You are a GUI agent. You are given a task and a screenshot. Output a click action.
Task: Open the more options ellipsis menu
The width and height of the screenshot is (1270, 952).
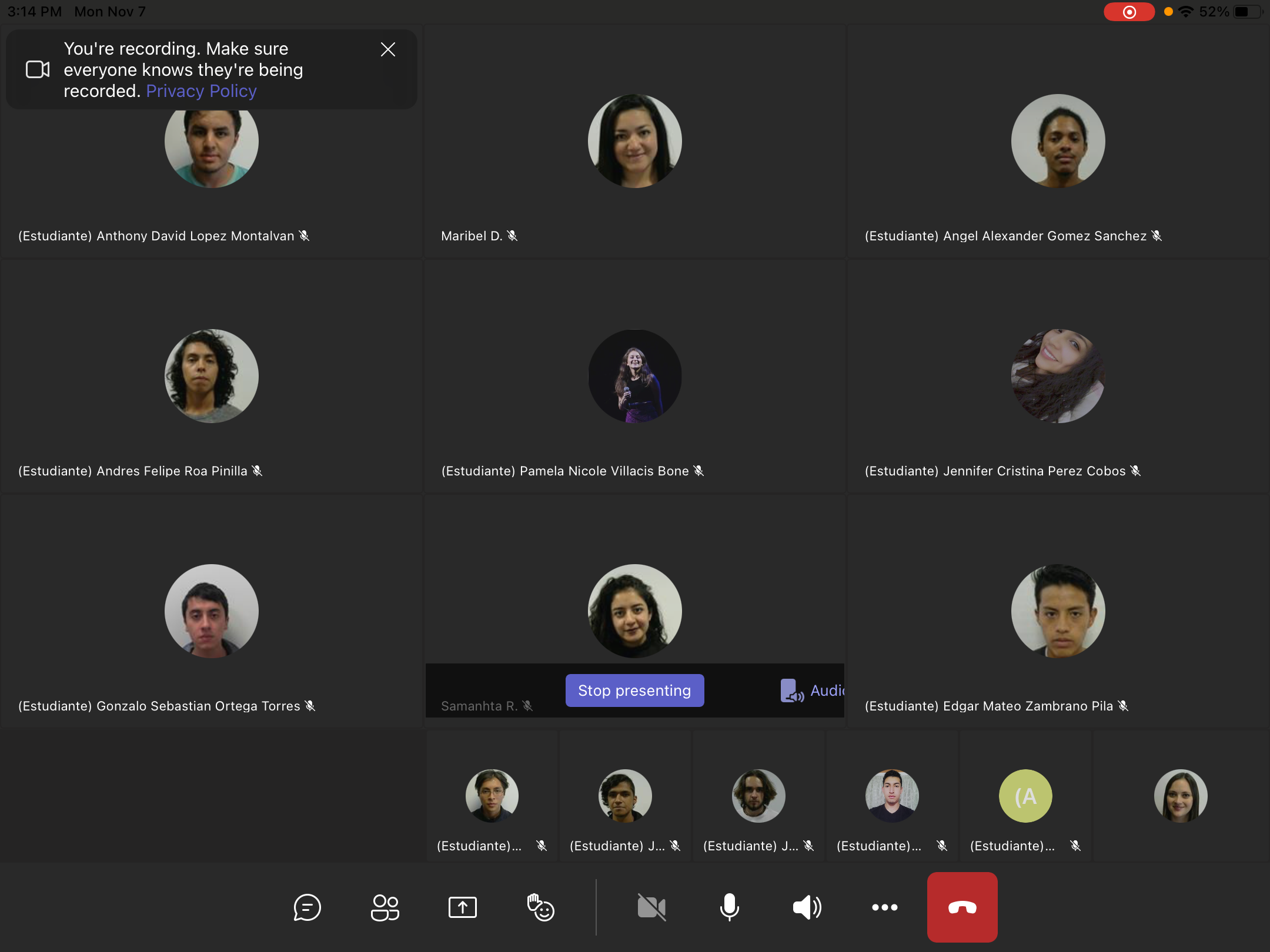884,907
